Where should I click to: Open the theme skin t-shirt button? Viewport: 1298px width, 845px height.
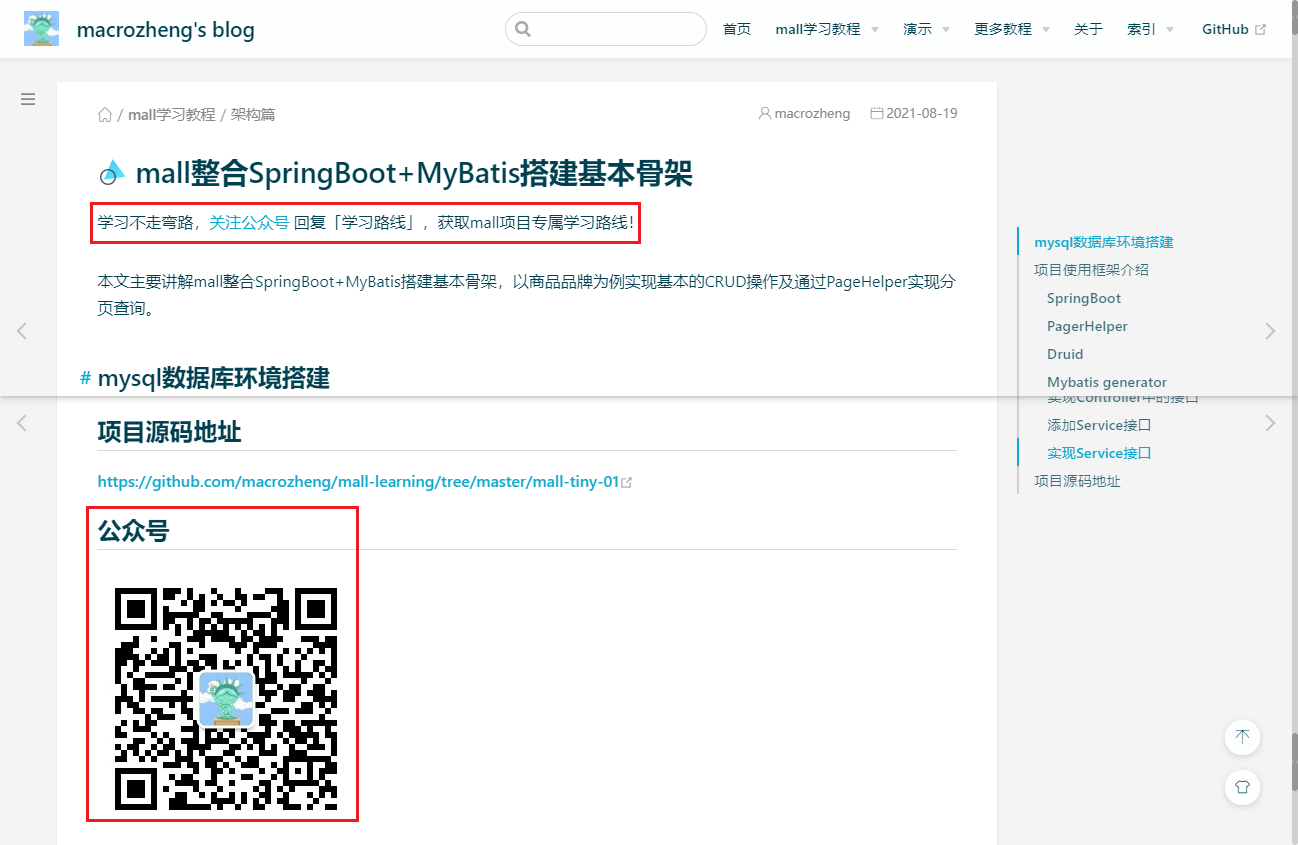tap(1242, 787)
